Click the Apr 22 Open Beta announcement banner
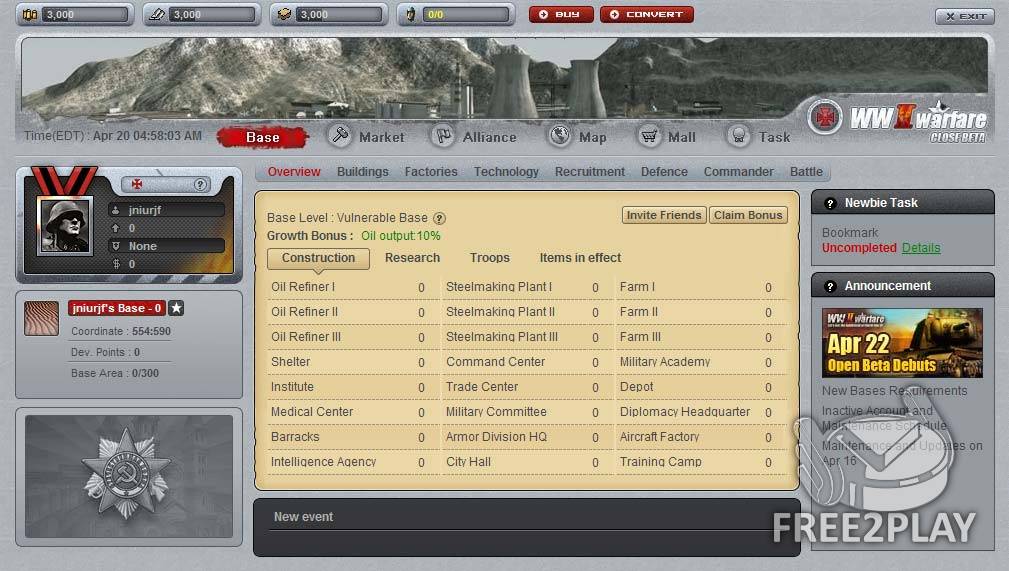 902,342
